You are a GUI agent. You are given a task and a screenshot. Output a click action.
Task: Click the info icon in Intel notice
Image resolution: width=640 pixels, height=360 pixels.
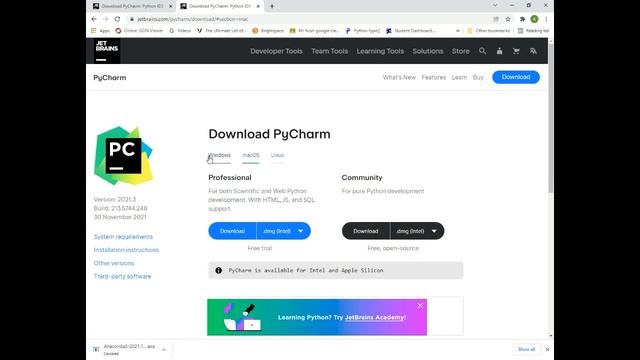point(218,270)
